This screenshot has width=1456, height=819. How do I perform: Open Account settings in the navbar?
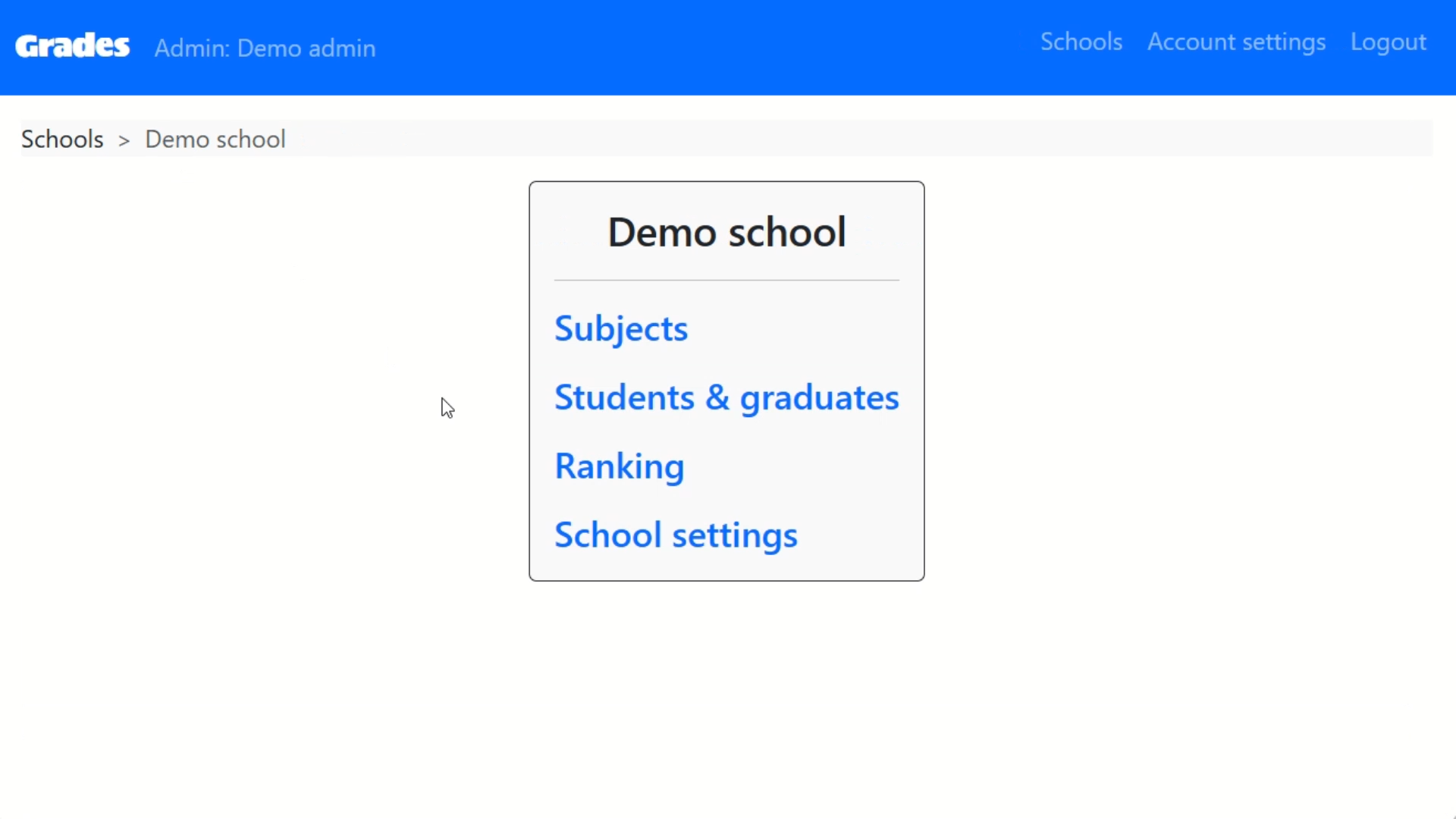click(1236, 42)
